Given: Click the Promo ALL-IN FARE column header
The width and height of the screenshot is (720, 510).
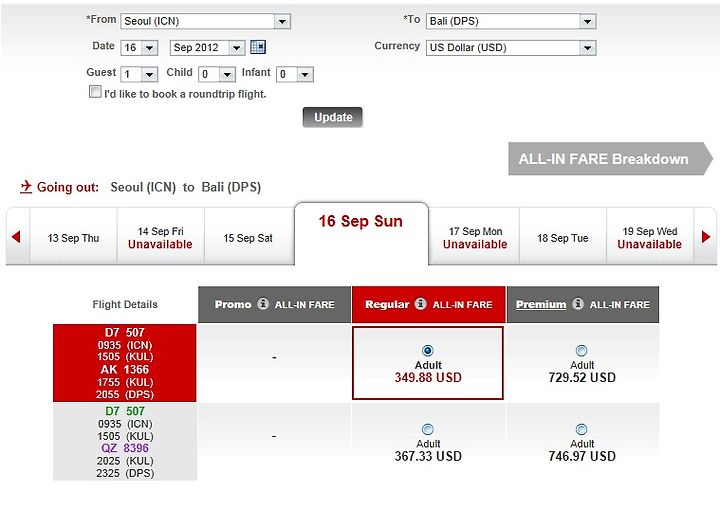Looking at the screenshot, I should pyautogui.click(x=275, y=304).
